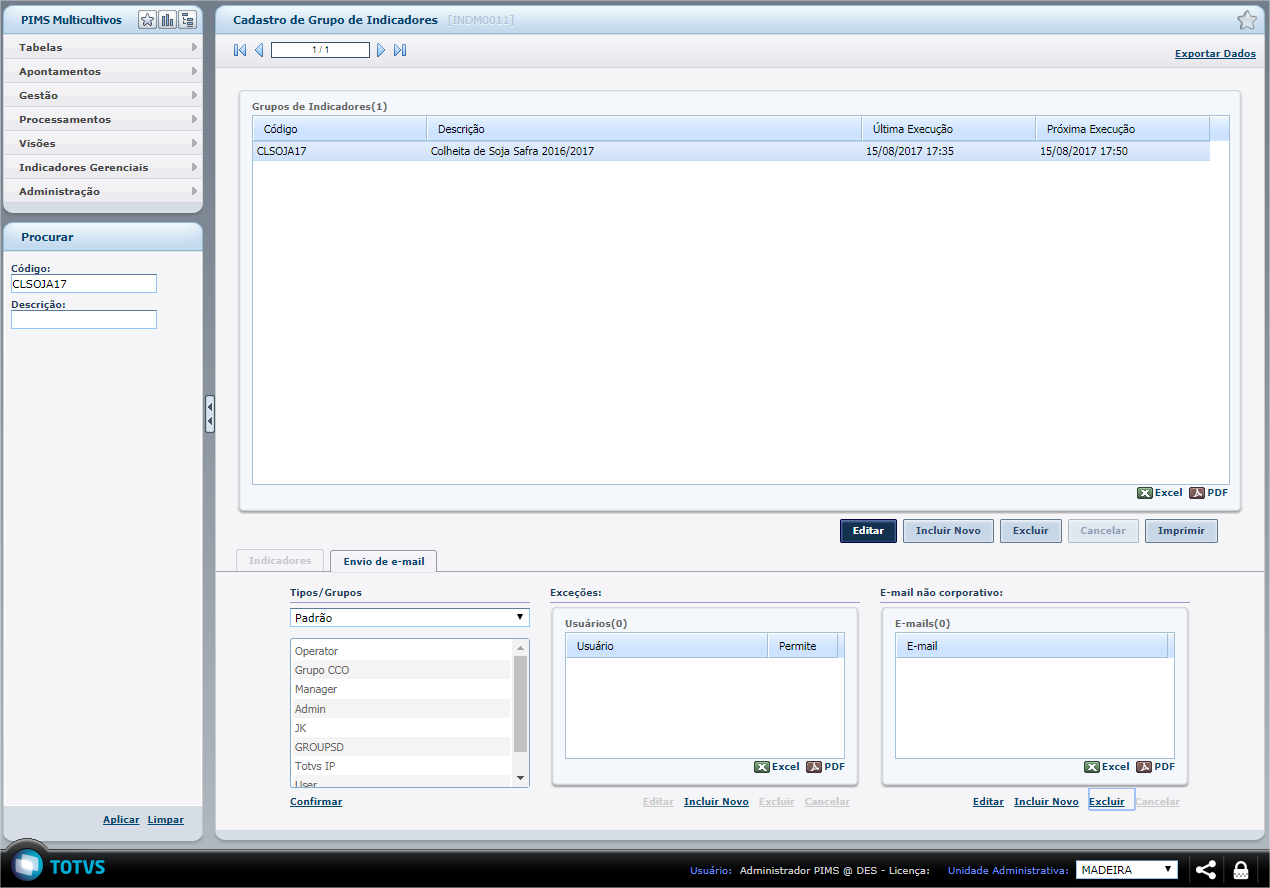
Task: Click the Descrição search input field
Action: pyautogui.click(x=84, y=320)
